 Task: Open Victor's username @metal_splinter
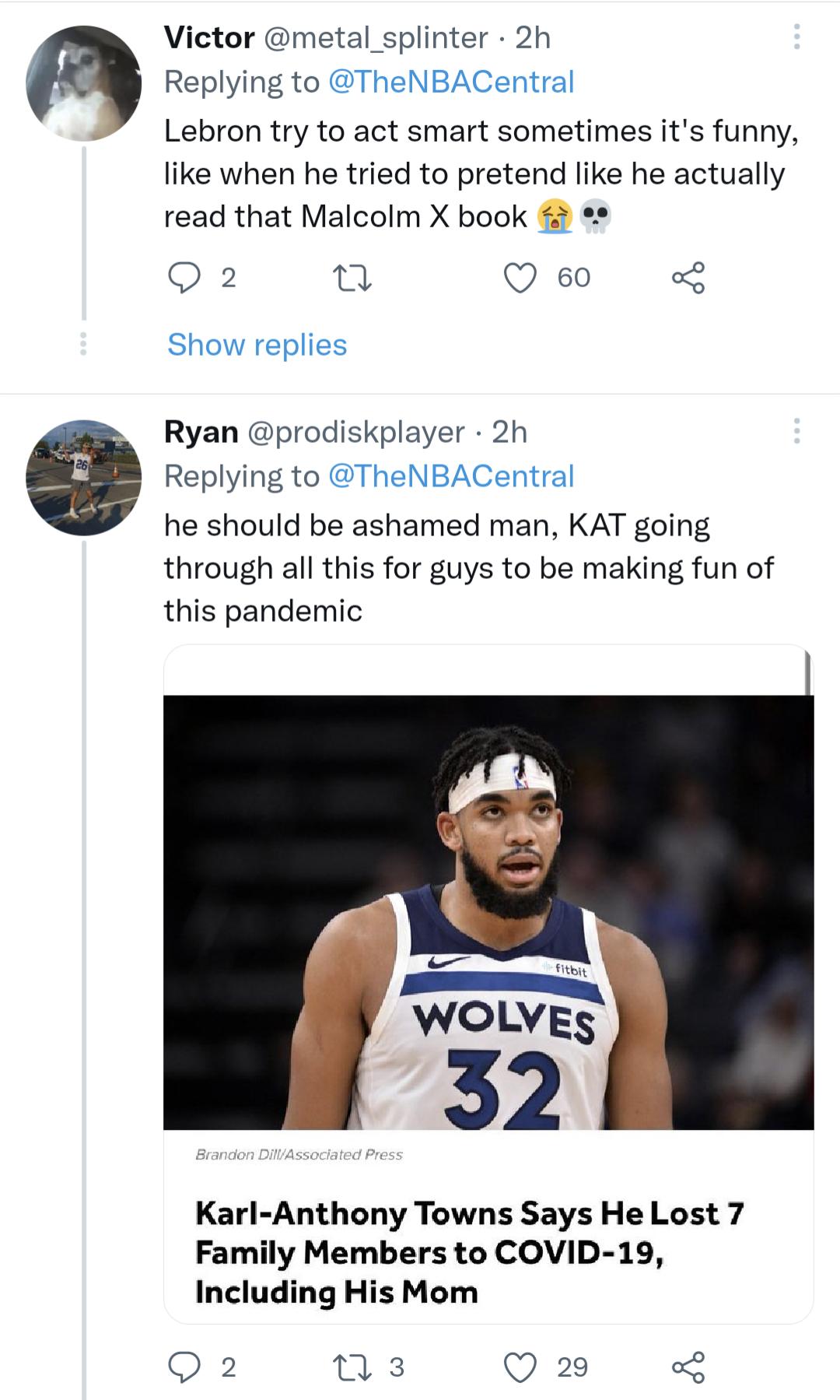pyautogui.click(x=376, y=37)
